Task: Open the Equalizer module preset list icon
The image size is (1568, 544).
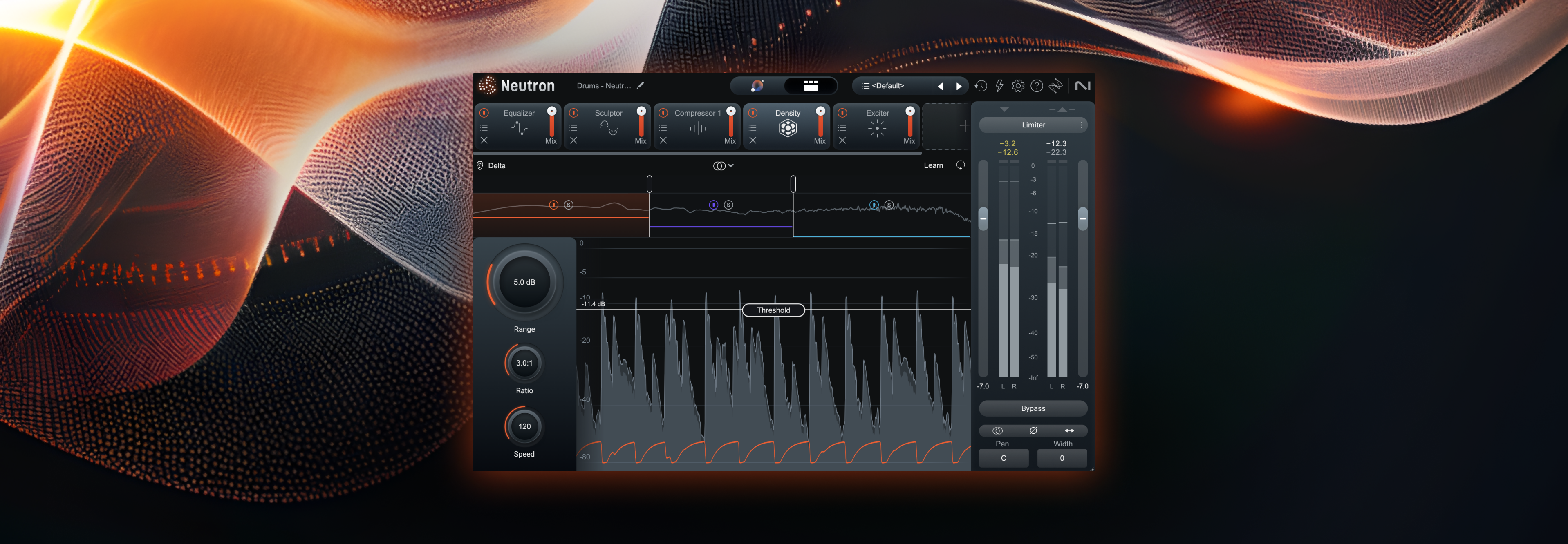Action: [x=484, y=128]
